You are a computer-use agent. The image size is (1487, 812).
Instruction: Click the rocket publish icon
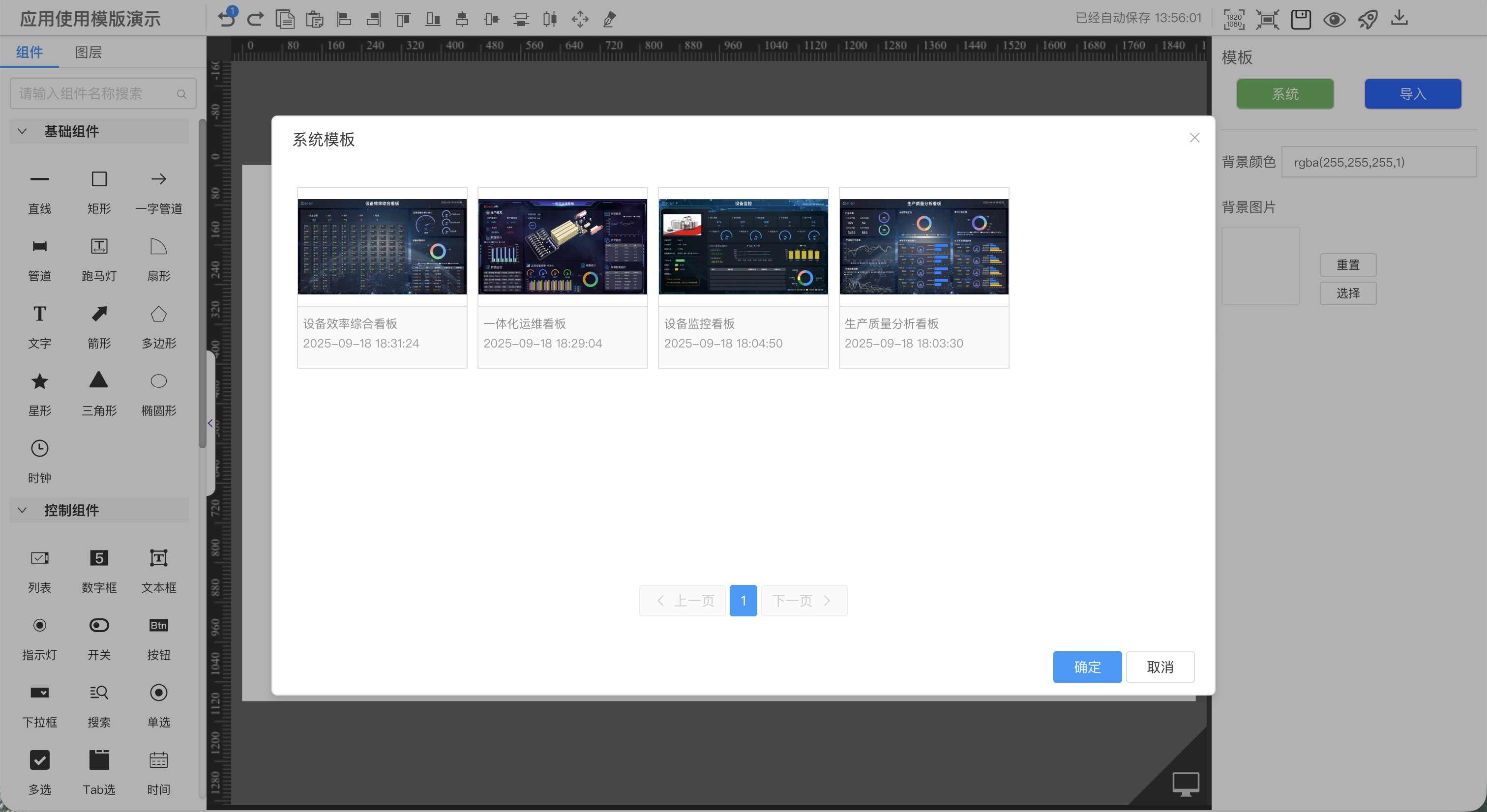pyautogui.click(x=1367, y=19)
